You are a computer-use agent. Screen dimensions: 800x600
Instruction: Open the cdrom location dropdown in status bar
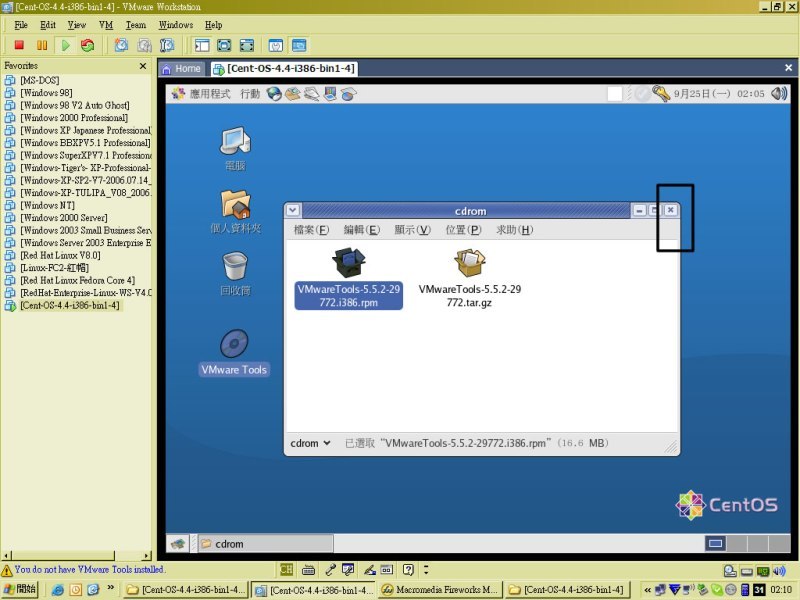[310, 443]
